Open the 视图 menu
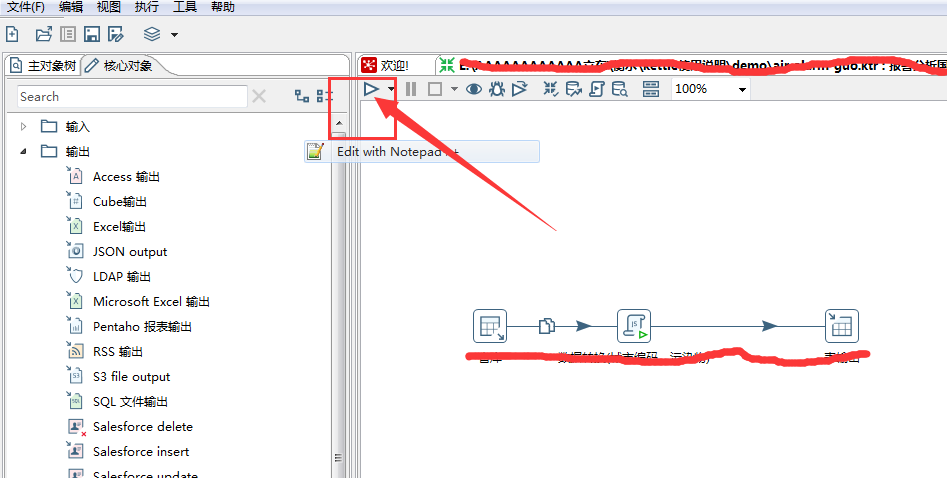 tap(109, 7)
